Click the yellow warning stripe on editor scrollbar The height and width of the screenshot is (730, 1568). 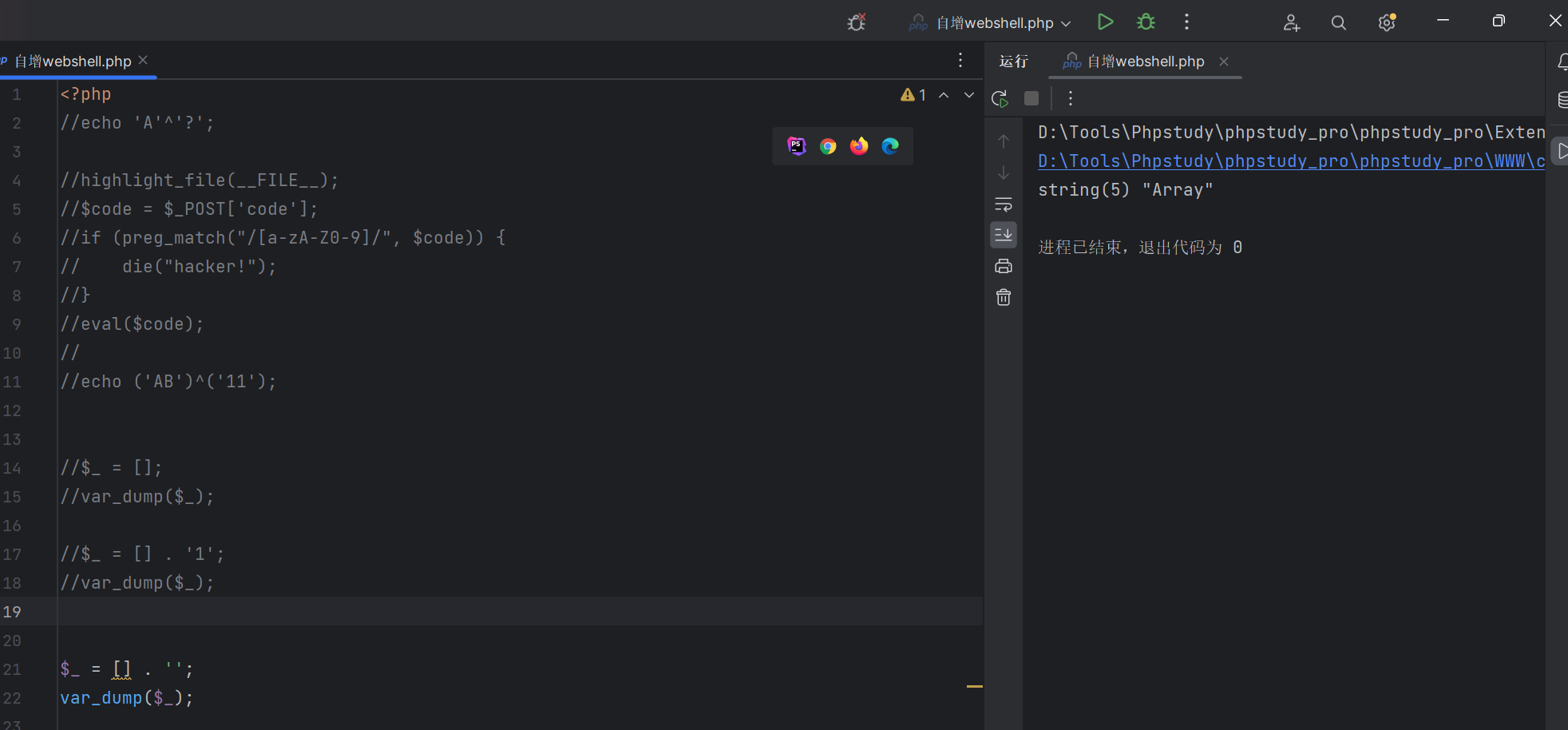point(974,686)
